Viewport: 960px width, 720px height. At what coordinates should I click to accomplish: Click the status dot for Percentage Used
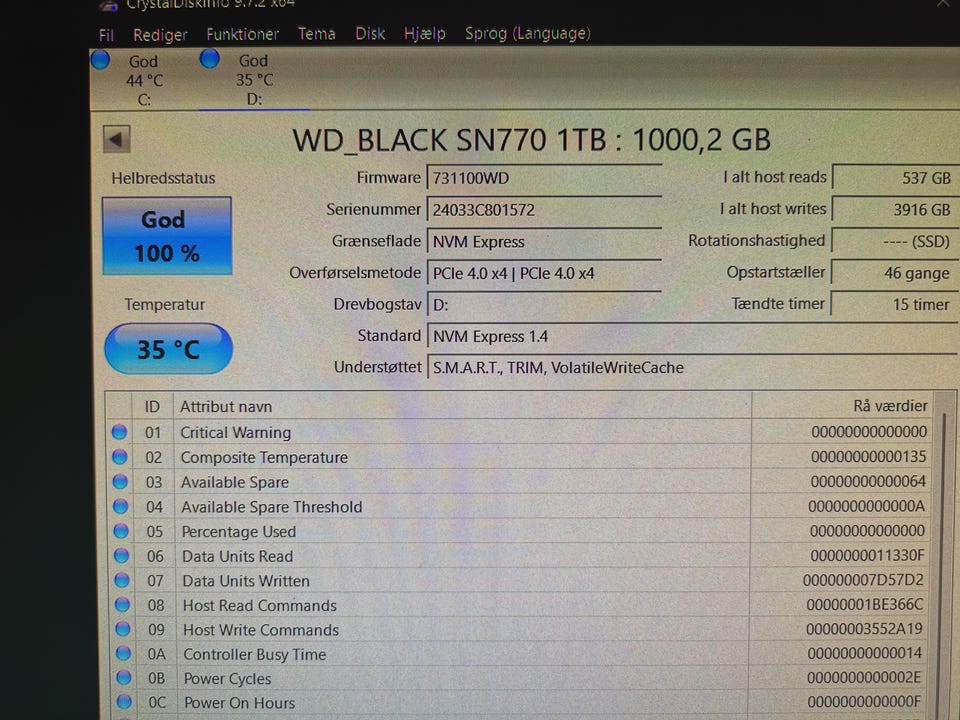(x=121, y=531)
